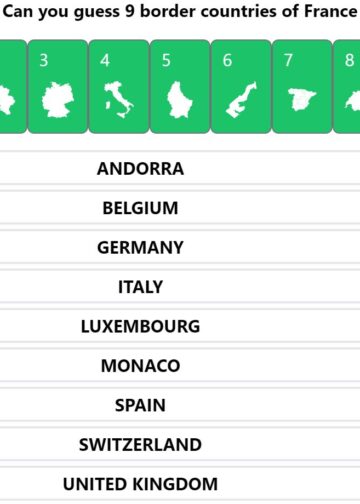
Task: Click the partially visible card numbered 8
Action: pyautogui.click(x=347, y=86)
